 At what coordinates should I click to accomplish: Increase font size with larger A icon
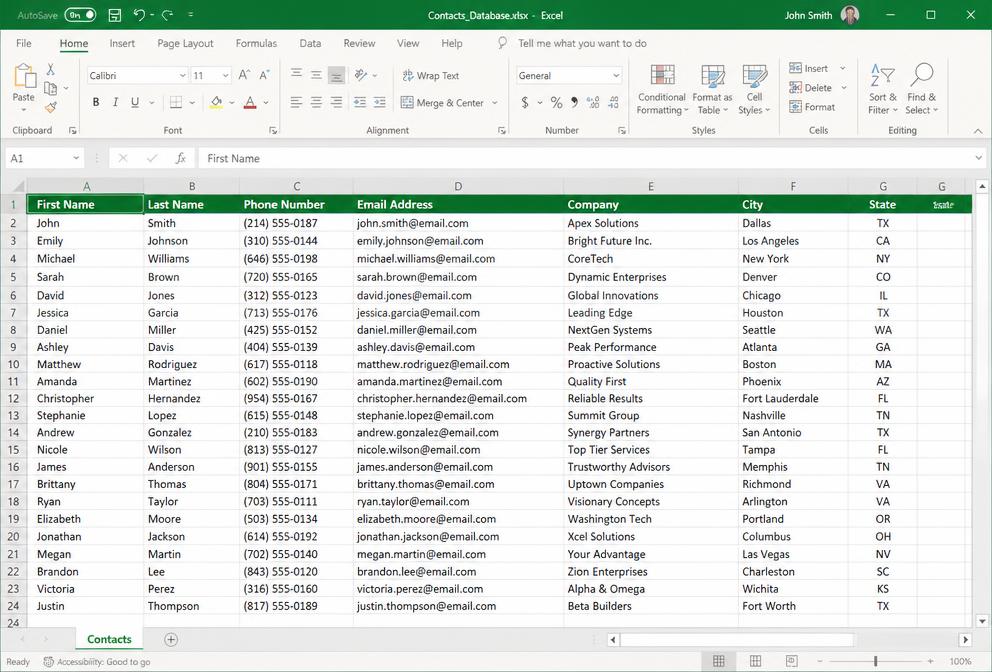tap(244, 75)
